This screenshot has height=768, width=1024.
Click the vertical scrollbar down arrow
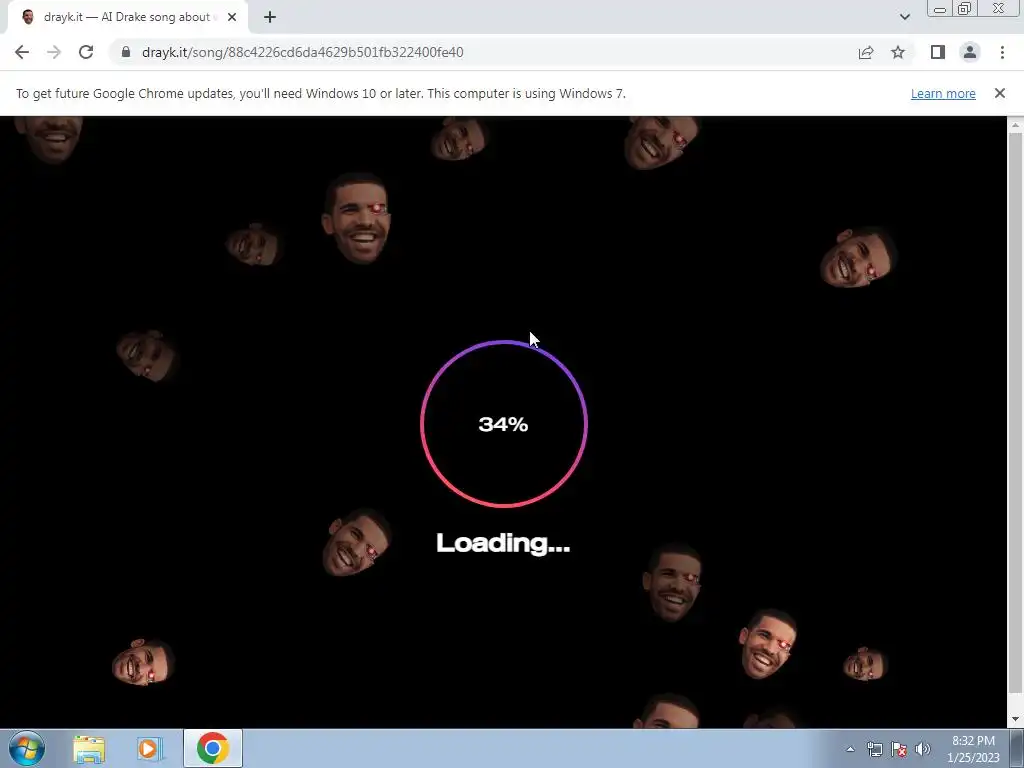[x=1016, y=720]
